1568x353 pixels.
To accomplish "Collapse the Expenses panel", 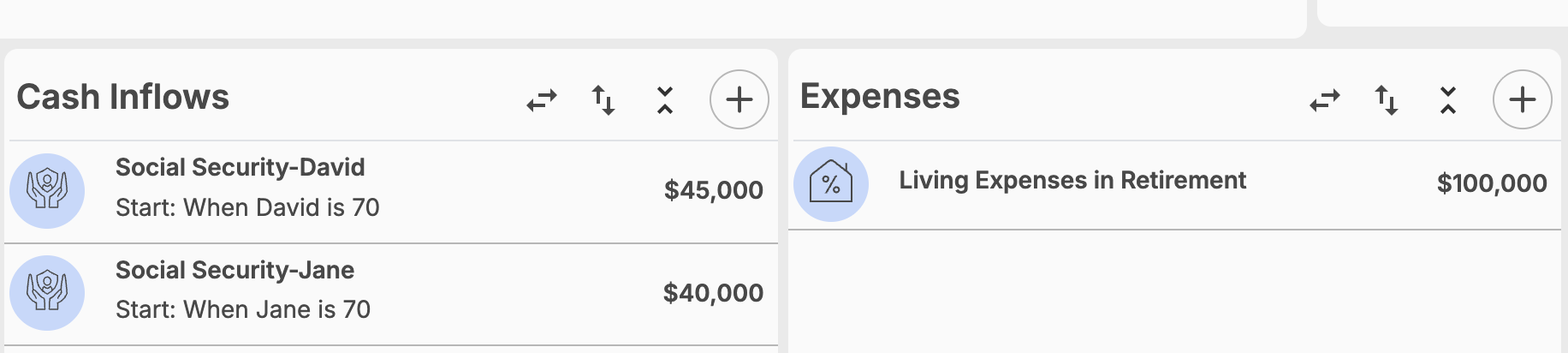I will (1448, 100).
